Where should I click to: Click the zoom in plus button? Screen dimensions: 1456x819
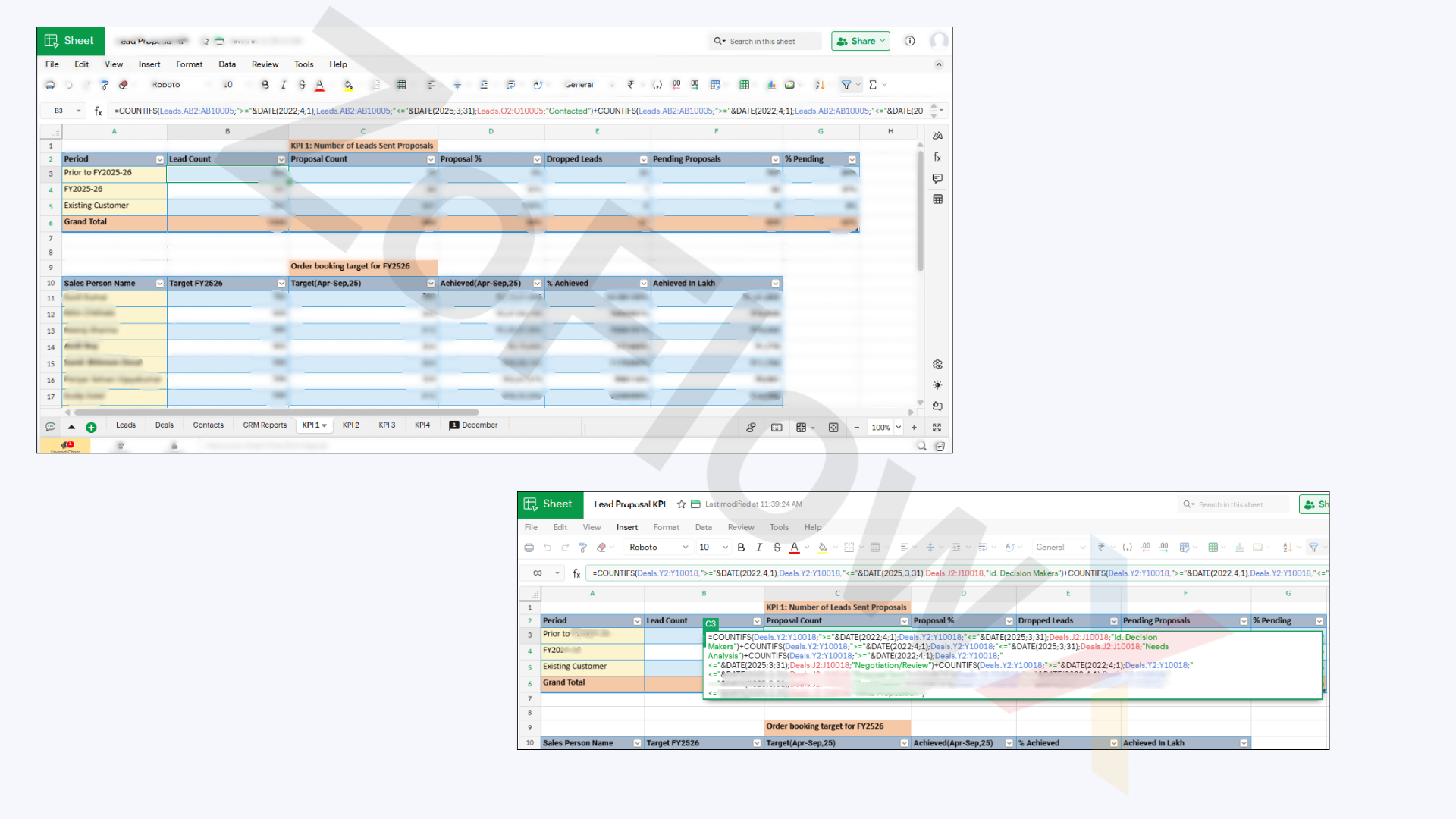(x=915, y=428)
